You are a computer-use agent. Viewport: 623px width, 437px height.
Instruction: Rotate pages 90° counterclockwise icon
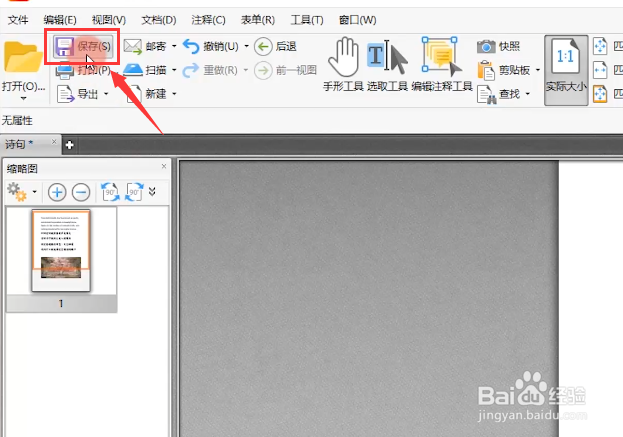point(110,192)
